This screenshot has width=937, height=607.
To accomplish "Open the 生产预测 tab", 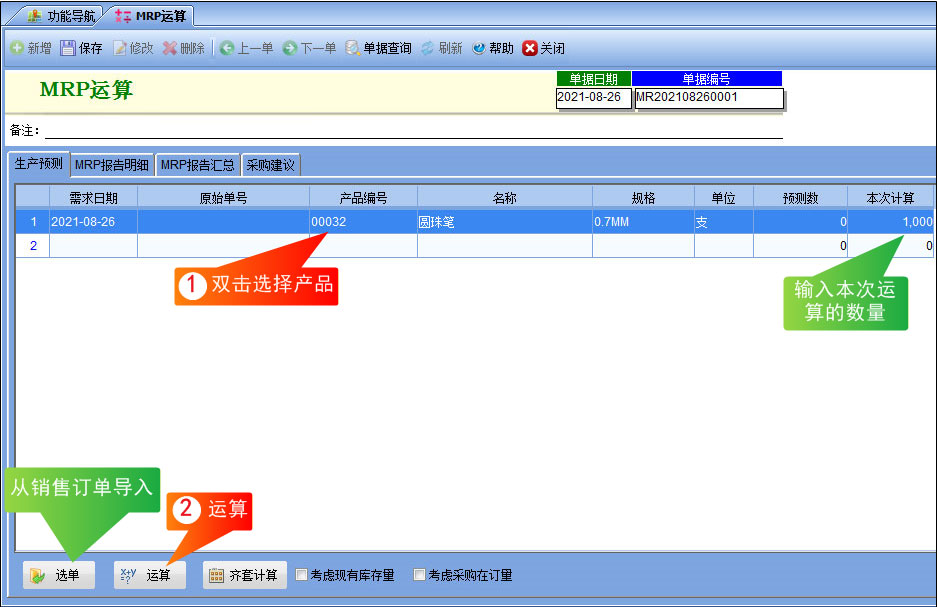I will tap(39, 164).
